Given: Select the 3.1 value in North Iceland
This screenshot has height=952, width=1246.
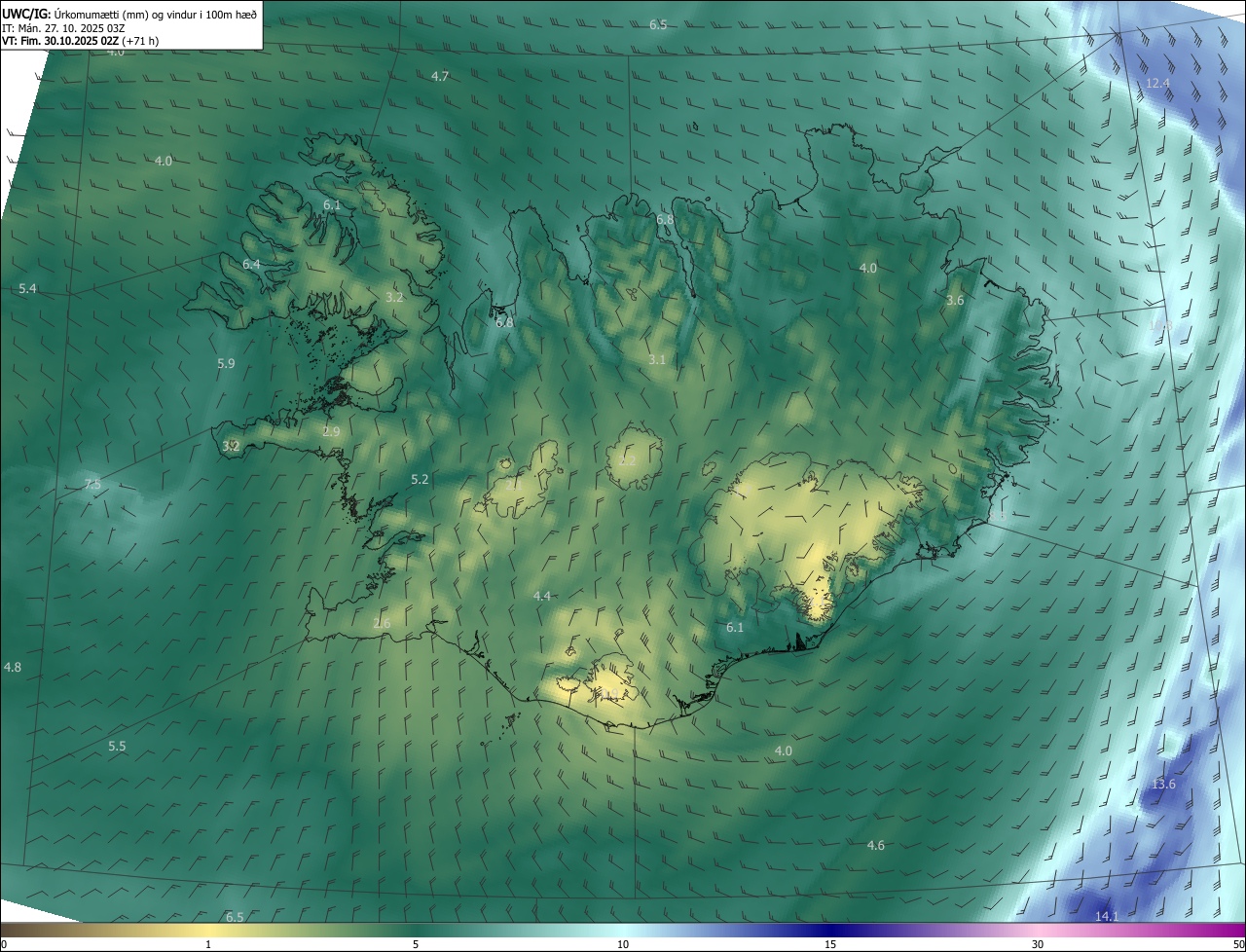Looking at the screenshot, I should 657,360.
